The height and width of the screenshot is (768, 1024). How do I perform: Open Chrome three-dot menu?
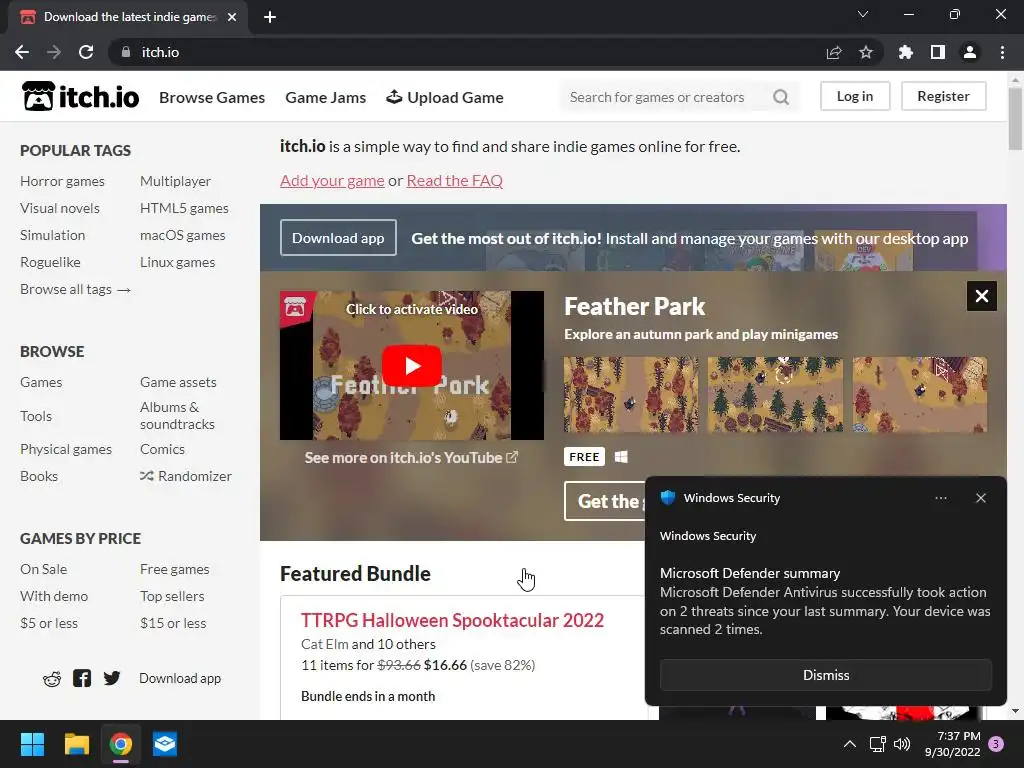pos(1002,52)
